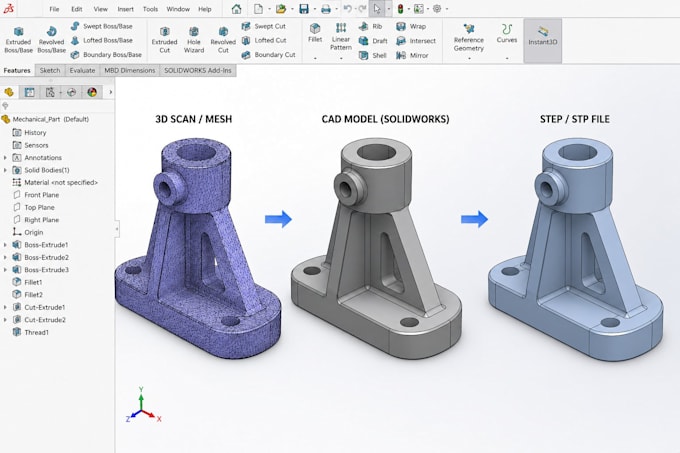The height and width of the screenshot is (453, 680).
Task: Open dropdown arrow below Fillet
Action: [x=315, y=58]
